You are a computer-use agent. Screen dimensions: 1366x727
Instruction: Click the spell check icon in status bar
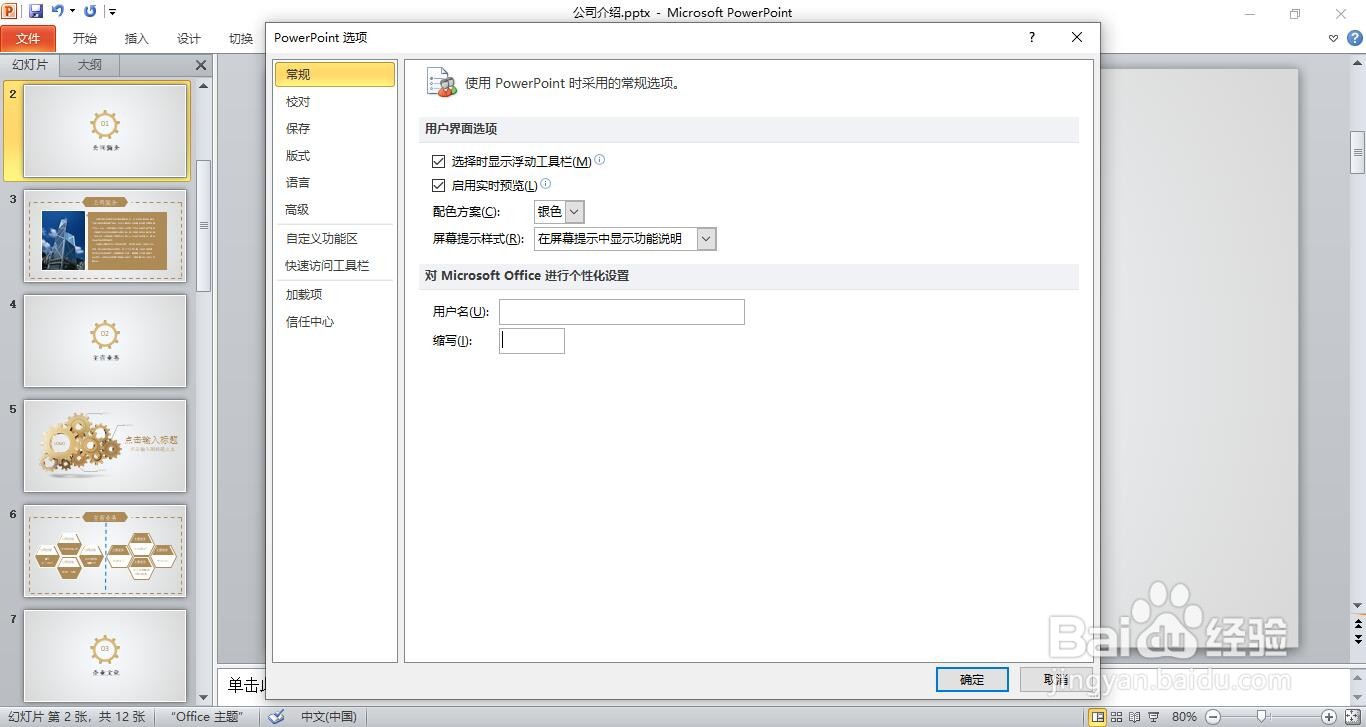[x=277, y=716]
